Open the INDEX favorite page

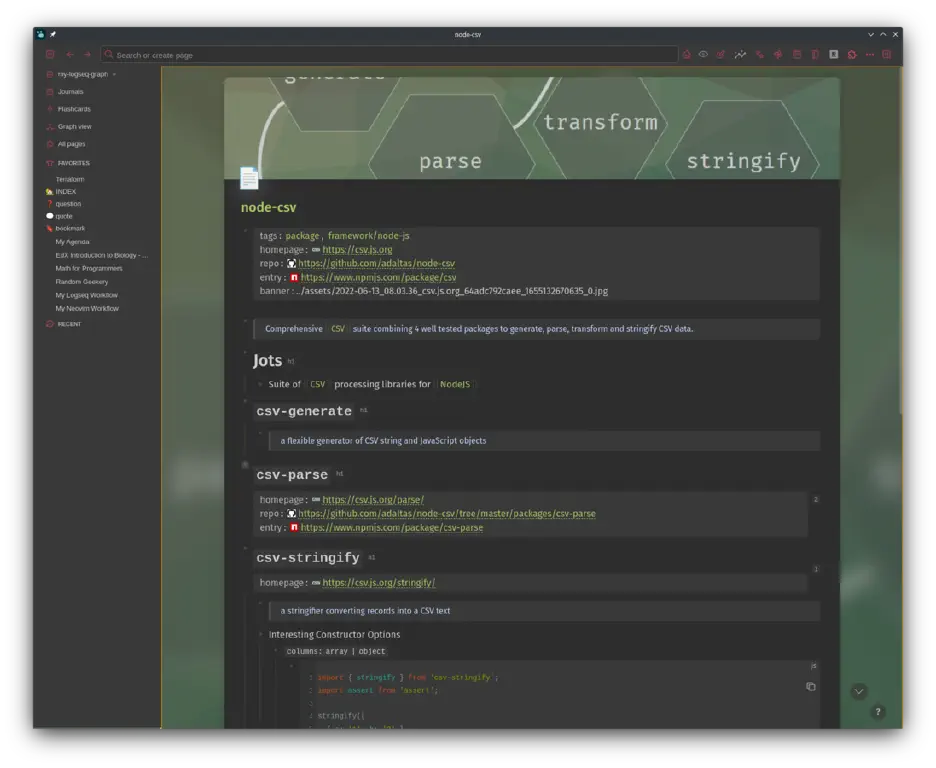(x=66, y=192)
